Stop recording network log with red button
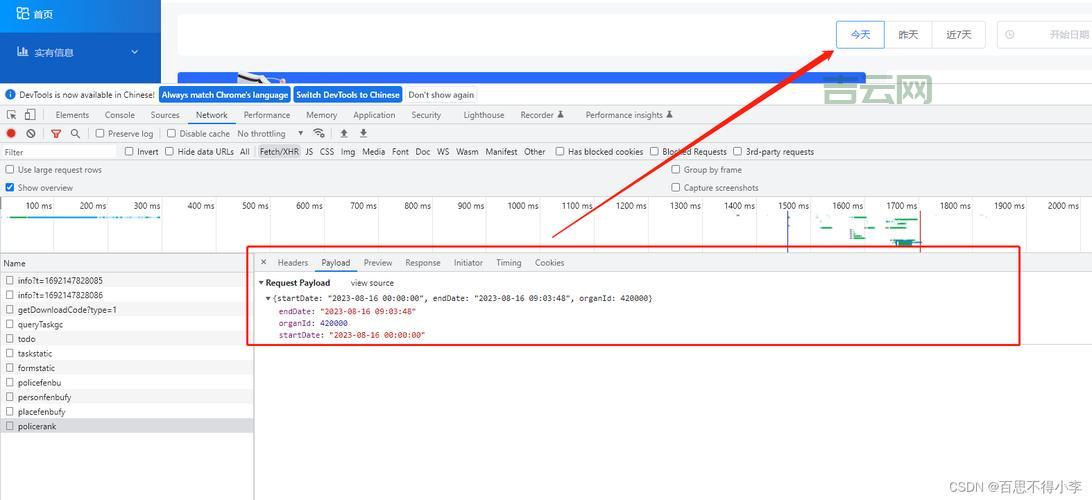This screenshot has height=500, width=1092. click(11, 133)
